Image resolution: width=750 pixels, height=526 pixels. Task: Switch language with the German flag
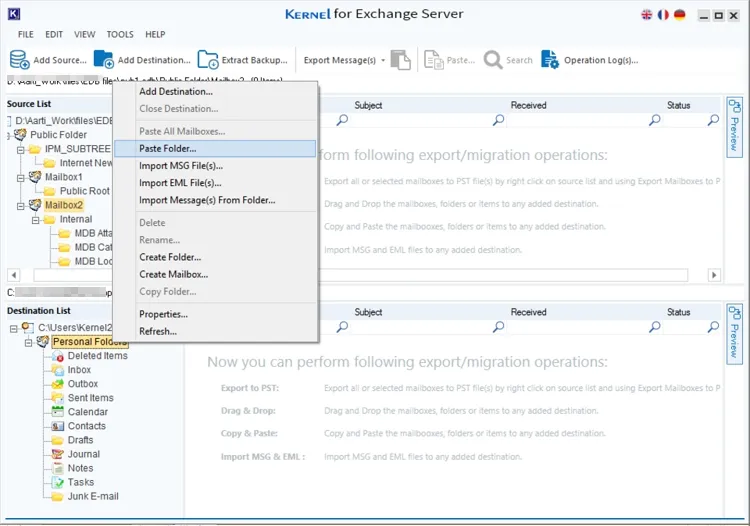coord(679,15)
